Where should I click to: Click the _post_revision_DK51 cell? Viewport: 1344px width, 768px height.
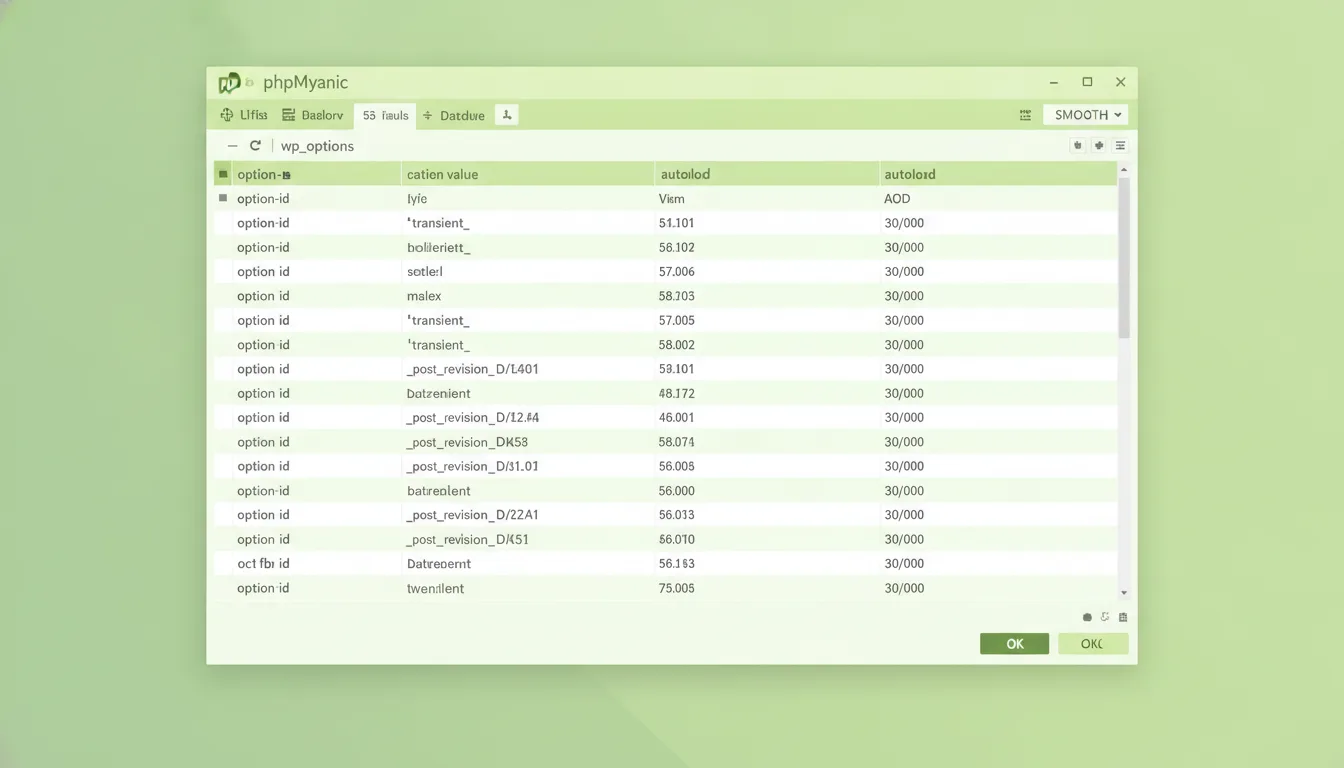pos(467,539)
